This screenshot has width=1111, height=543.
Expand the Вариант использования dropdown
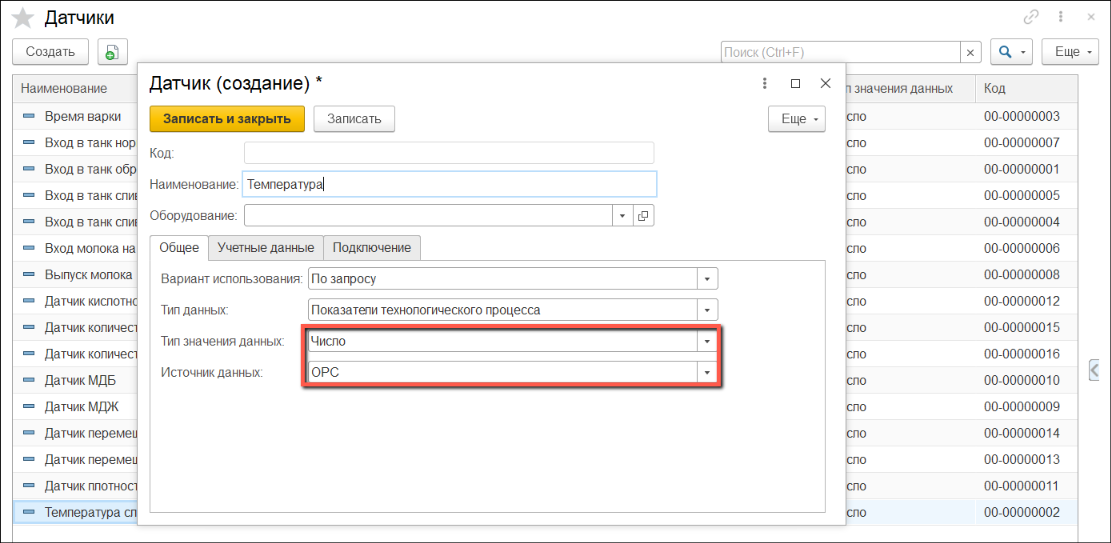pos(707,279)
